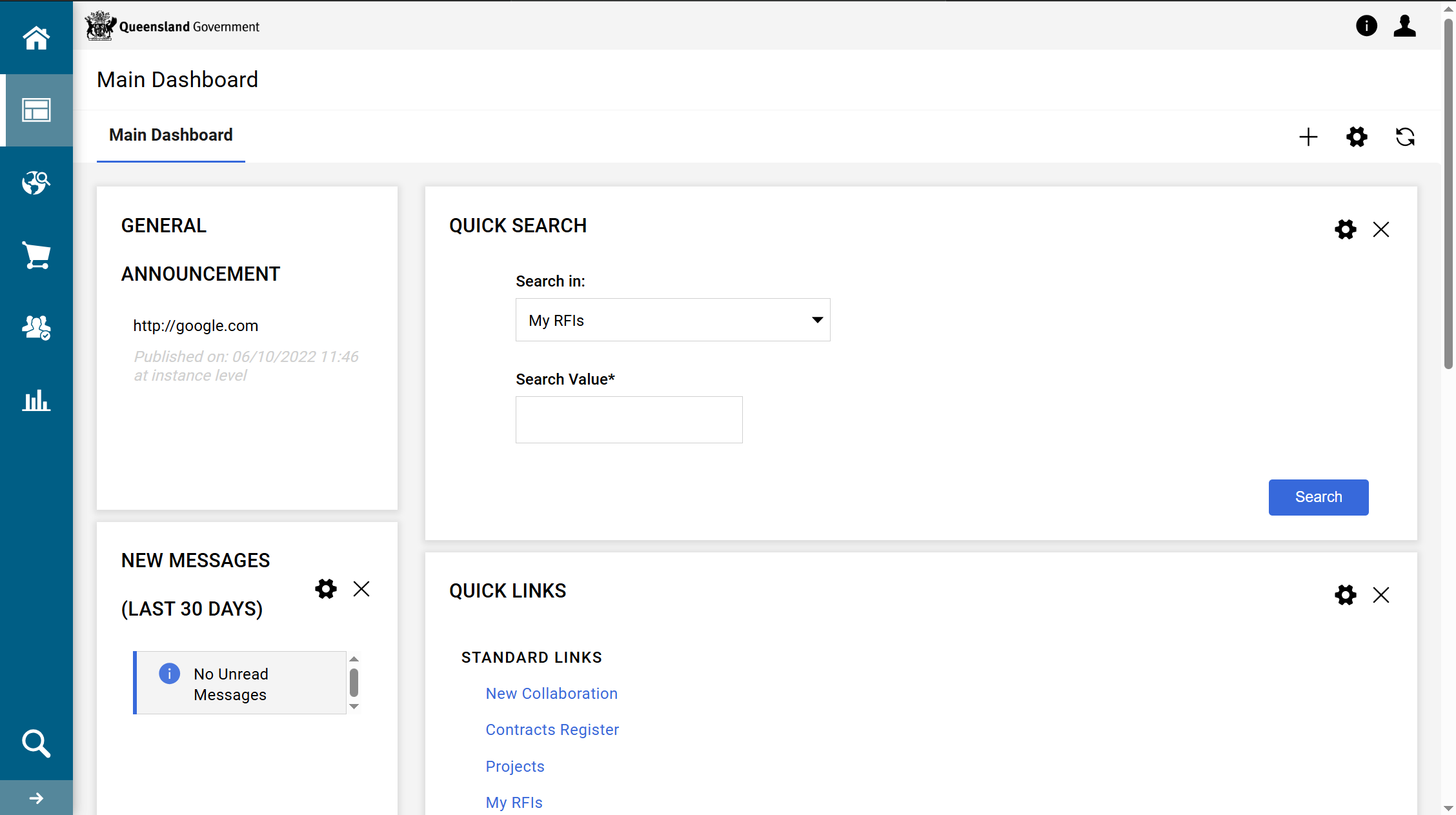Open dashboard settings gear beside plus icon
This screenshot has width=1456, height=815.
point(1357,137)
